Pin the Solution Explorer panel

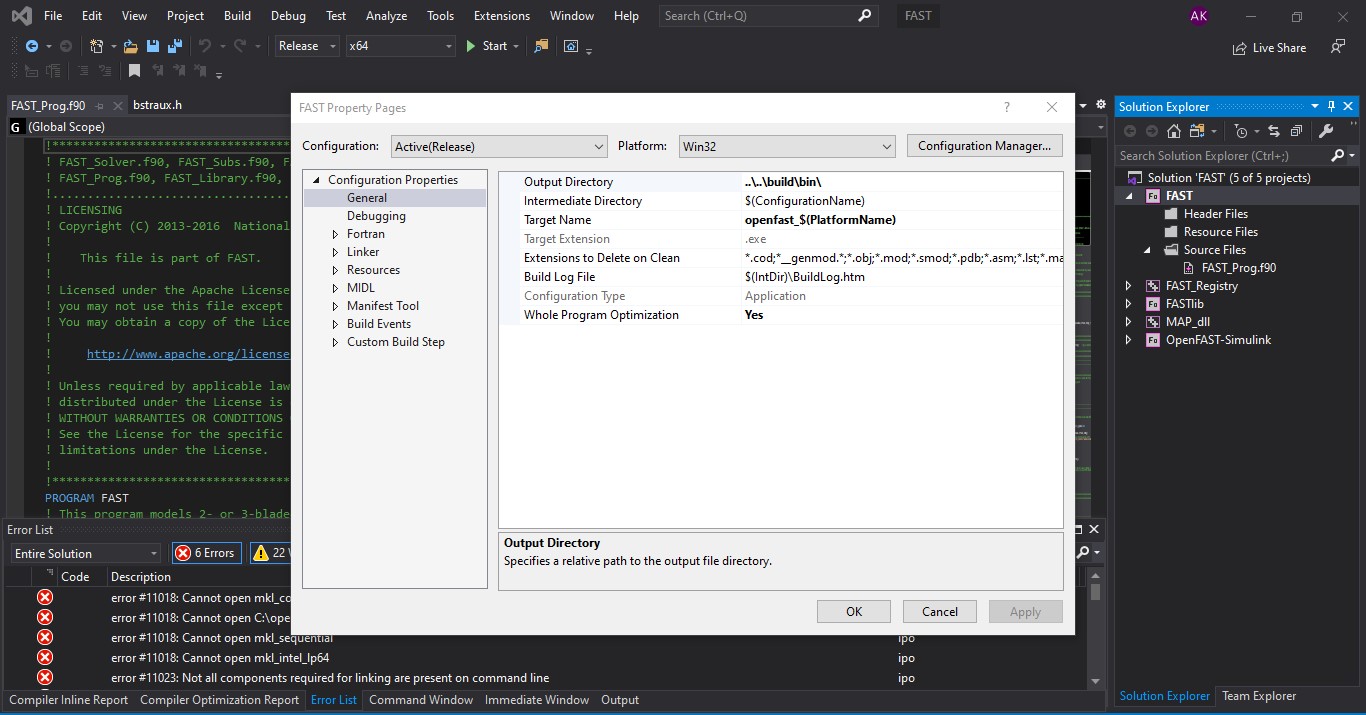(x=1331, y=105)
